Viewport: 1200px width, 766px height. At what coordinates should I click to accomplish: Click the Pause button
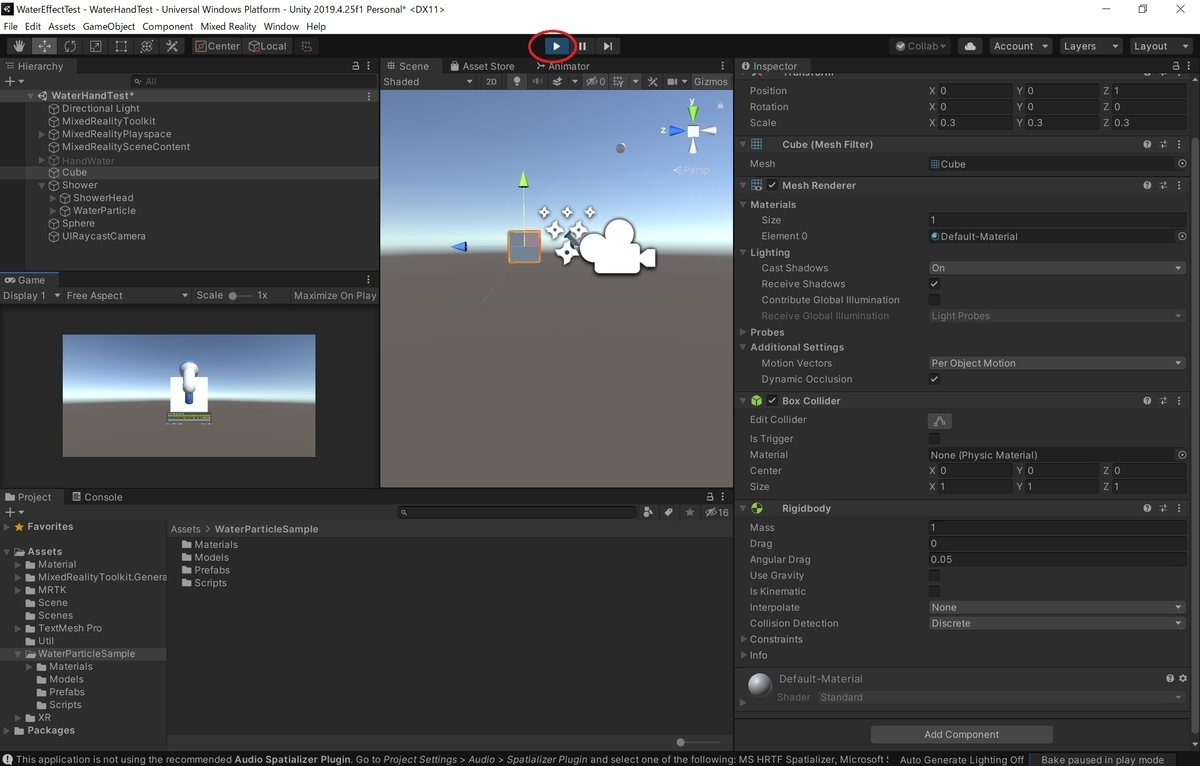582,46
